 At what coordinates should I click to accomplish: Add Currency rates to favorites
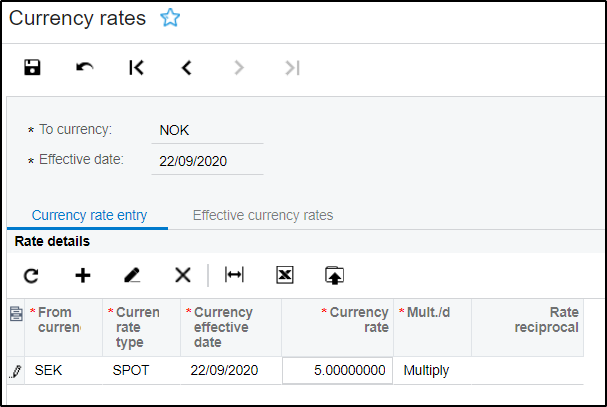click(x=169, y=19)
